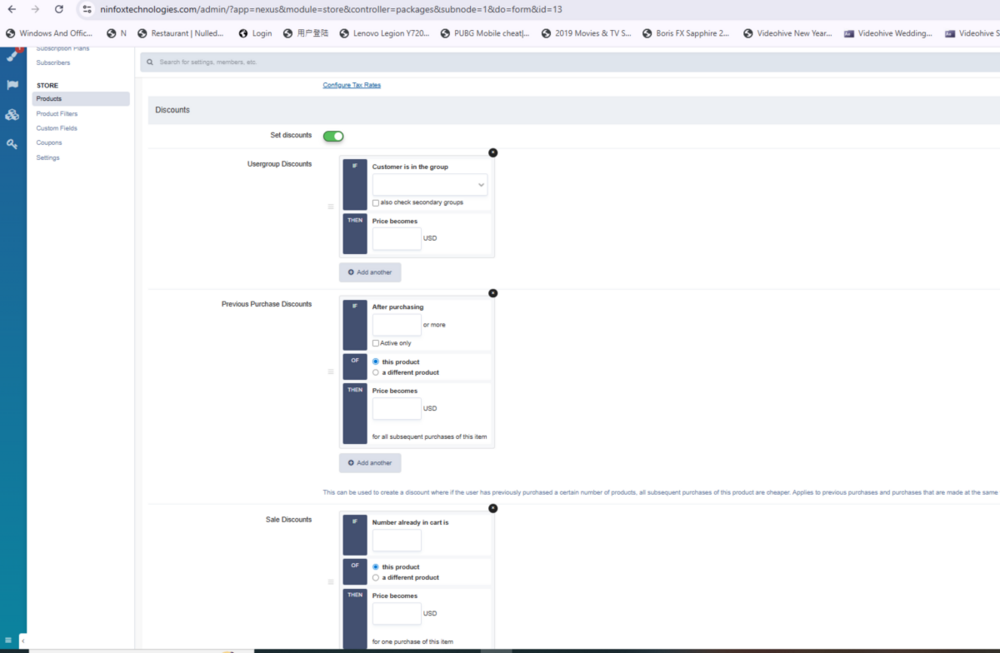Open the Lenovo Legion Y720 bookmark
Image resolution: width=1000 pixels, height=653 pixels.
pos(385,33)
